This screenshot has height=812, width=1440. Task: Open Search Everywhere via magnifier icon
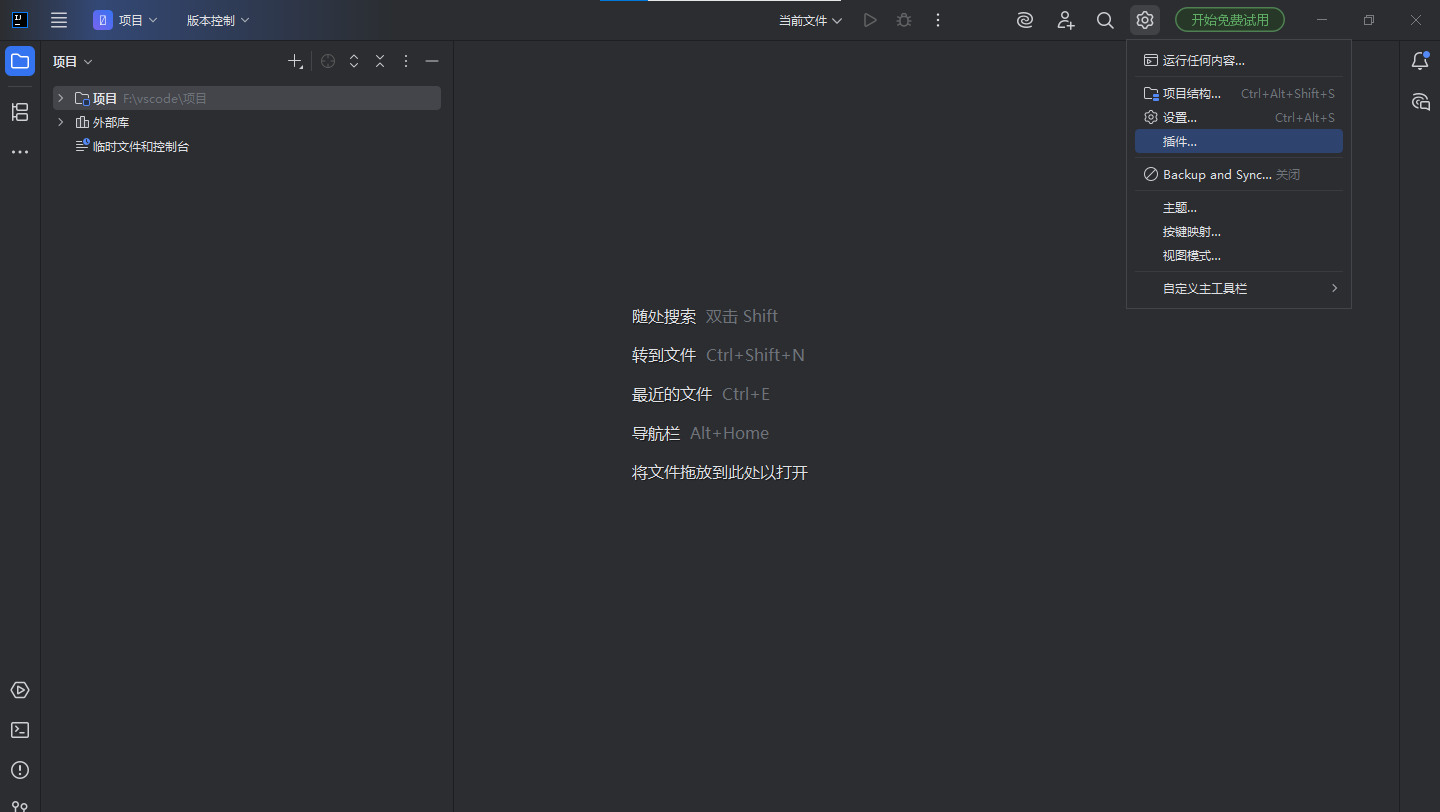1105,19
